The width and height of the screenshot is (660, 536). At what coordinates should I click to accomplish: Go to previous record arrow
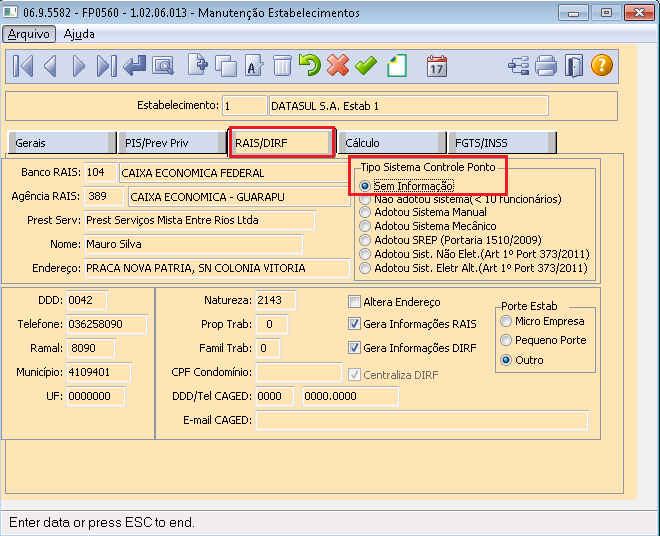50,66
